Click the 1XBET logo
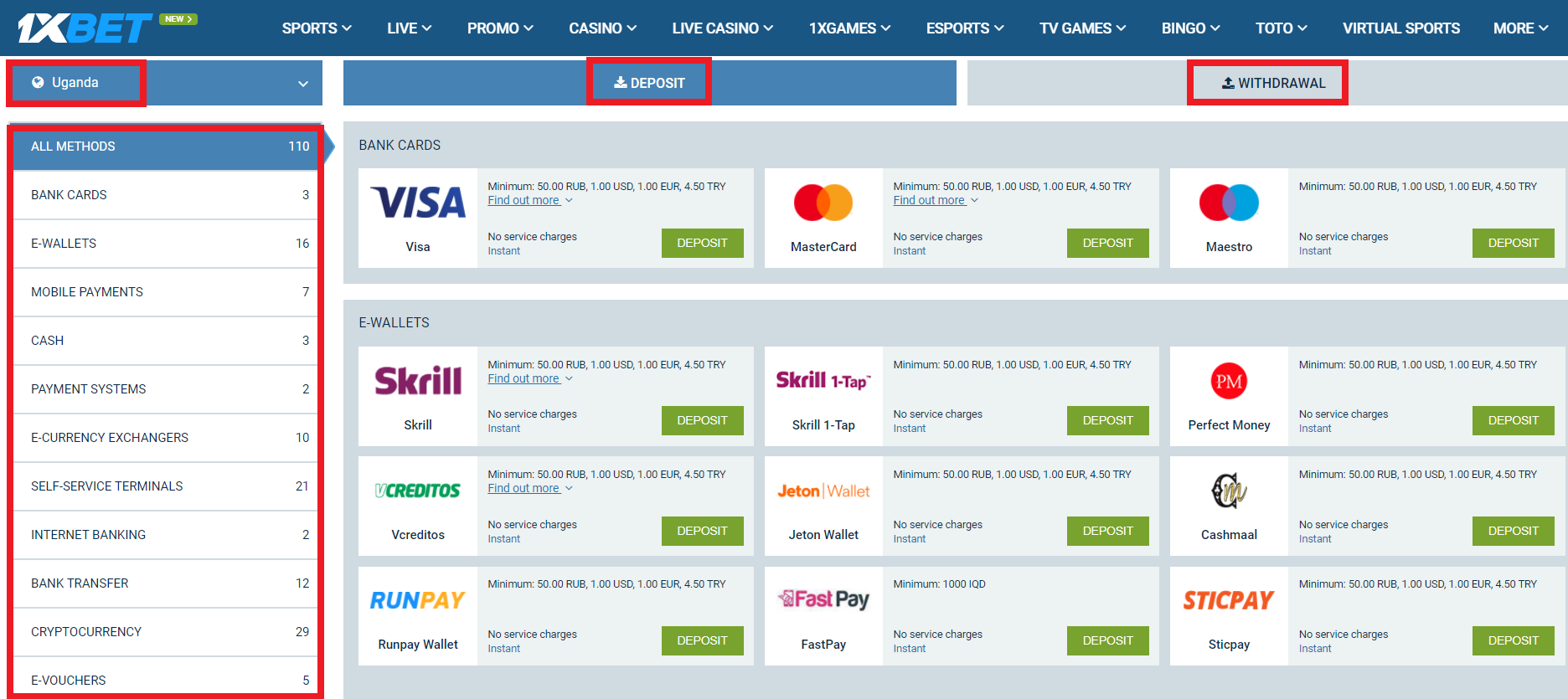The width and height of the screenshot is (1568, 699). (x=85, y=28)
